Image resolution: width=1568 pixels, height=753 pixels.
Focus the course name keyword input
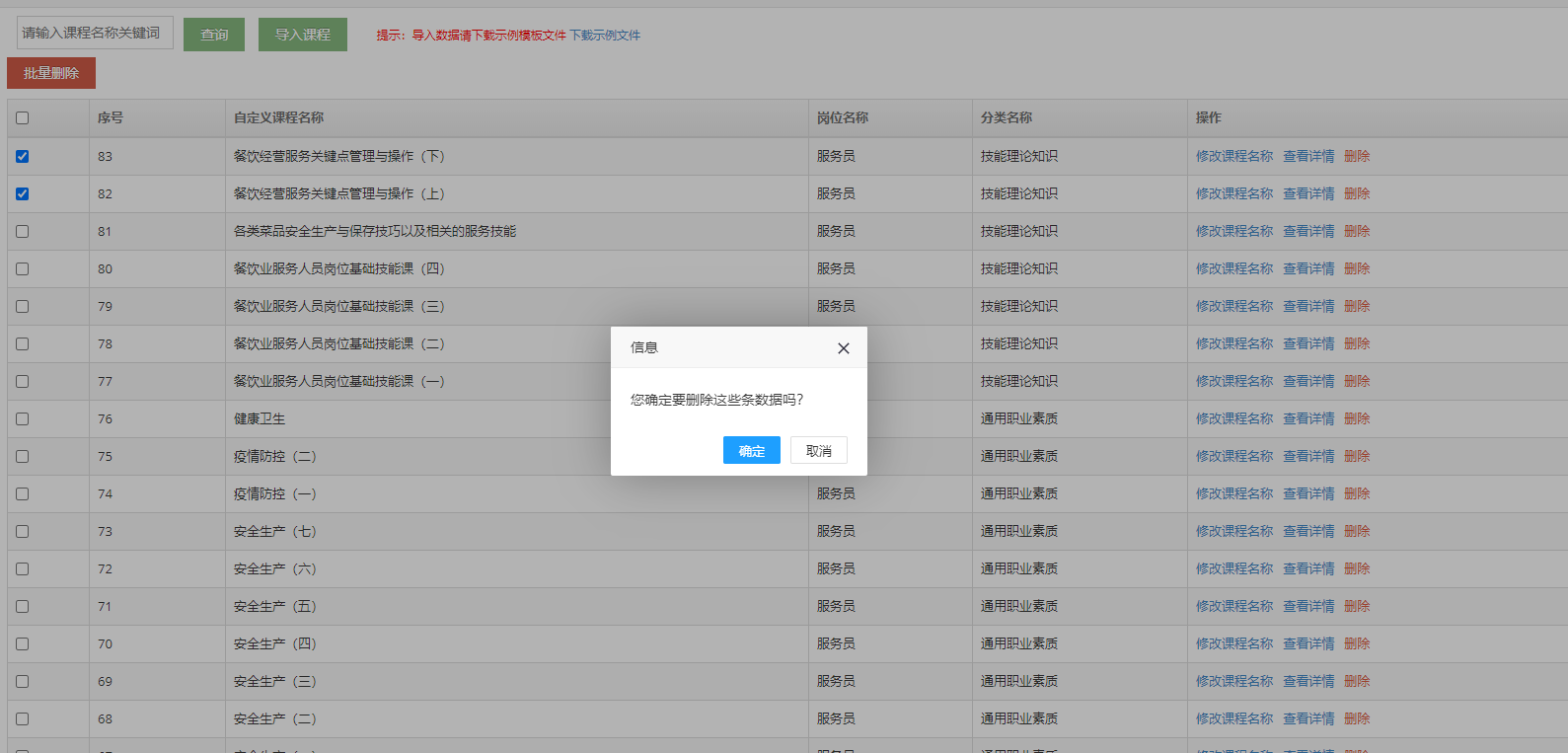click(95, 33)
